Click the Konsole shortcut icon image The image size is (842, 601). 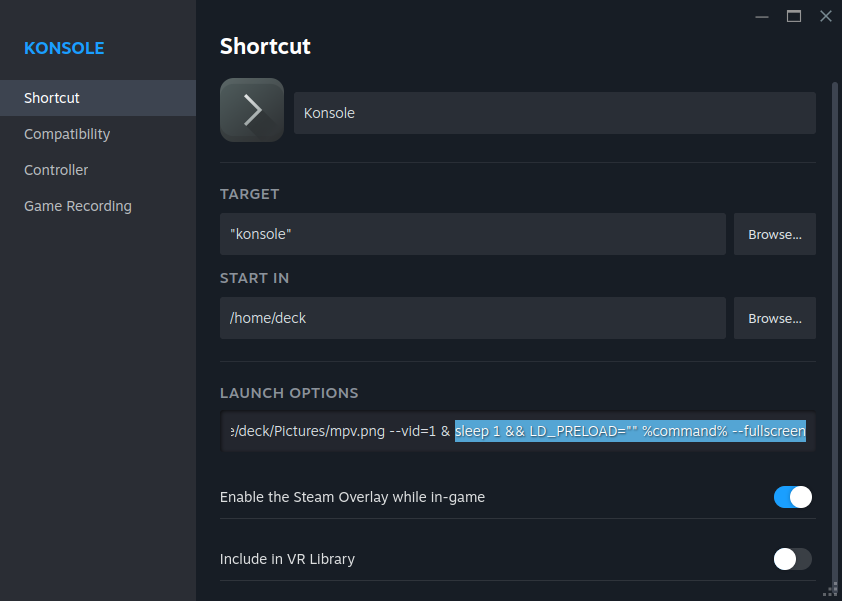click(252, 110)
